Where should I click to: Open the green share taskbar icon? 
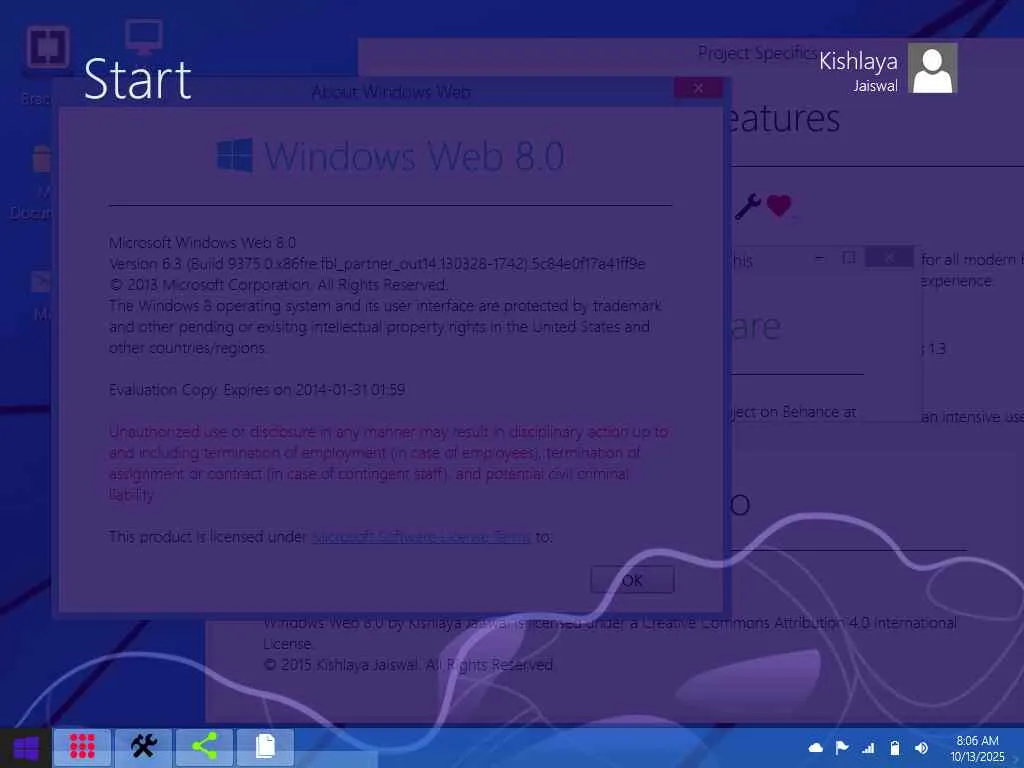[x=204, y=747]
